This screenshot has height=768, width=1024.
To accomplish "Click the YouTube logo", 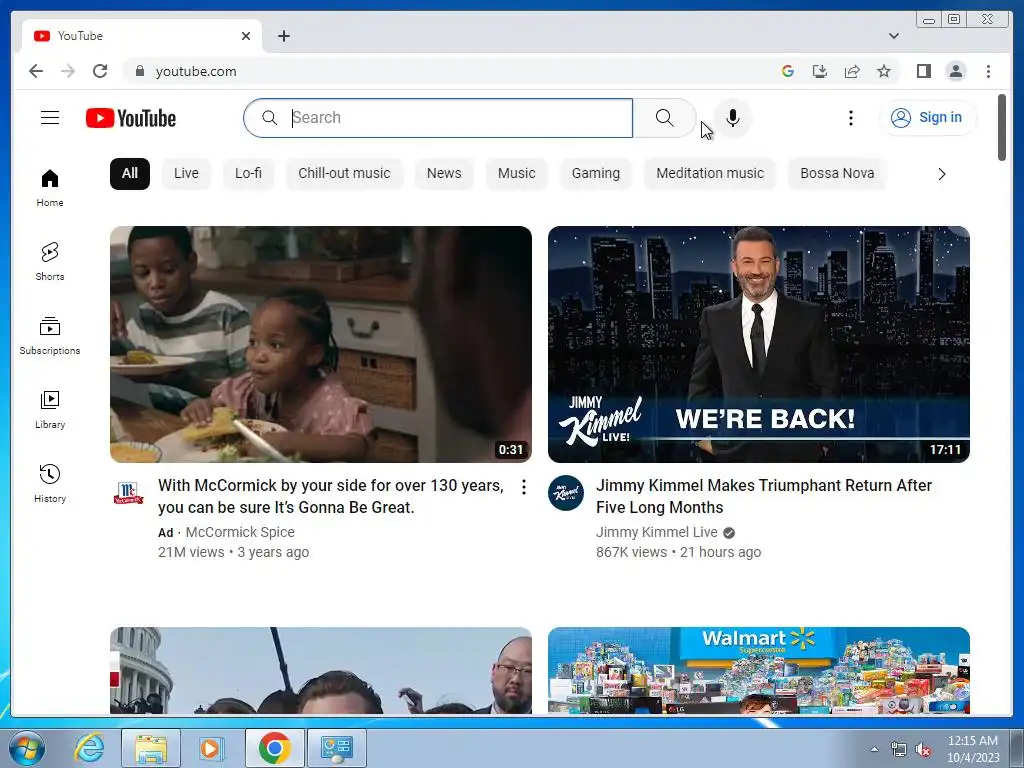I will coord(131,118).
